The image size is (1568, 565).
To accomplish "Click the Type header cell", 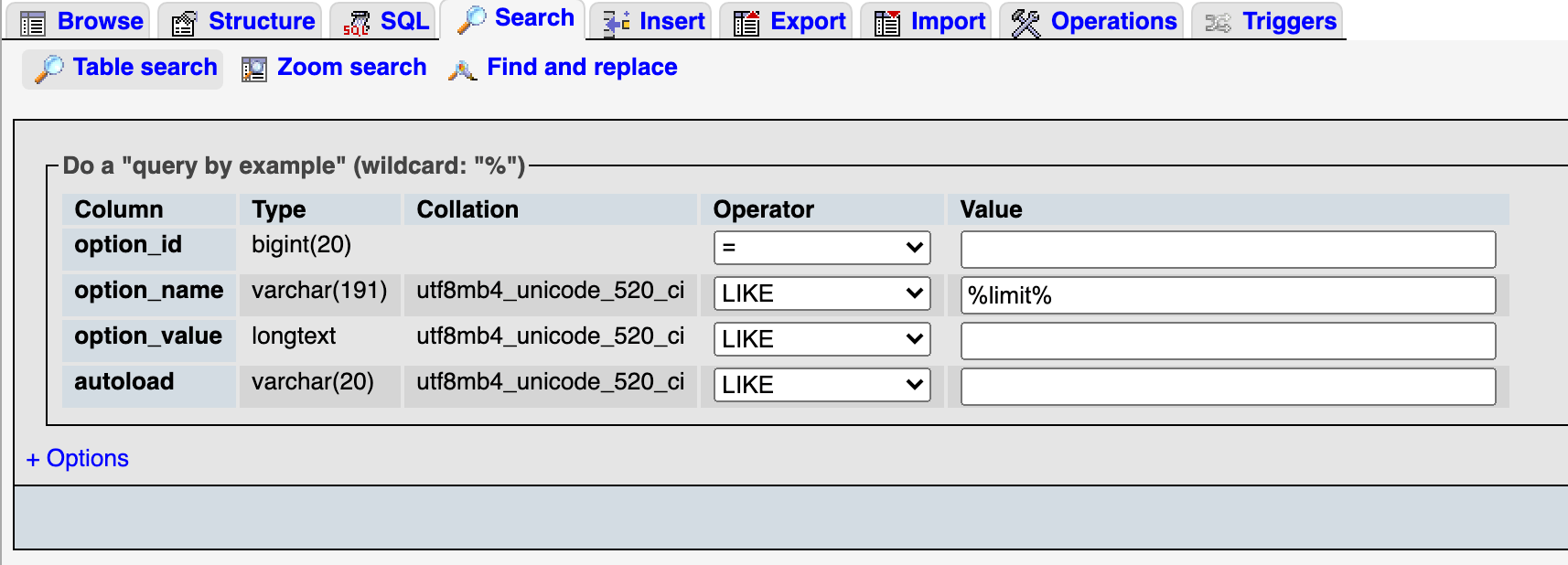I will point(320,209).
